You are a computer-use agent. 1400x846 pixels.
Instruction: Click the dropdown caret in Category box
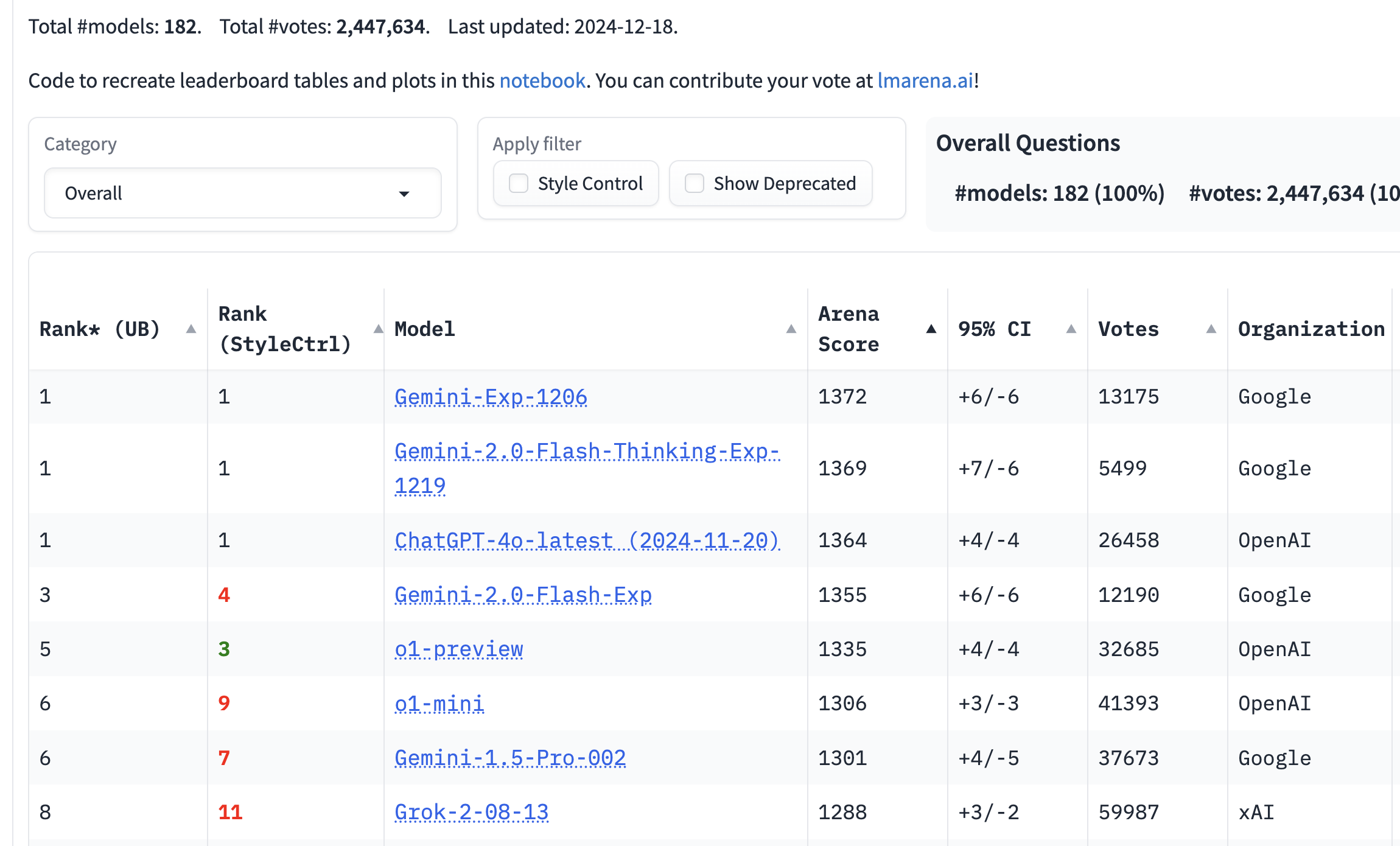pyautogui.click(x=404, y=194)
